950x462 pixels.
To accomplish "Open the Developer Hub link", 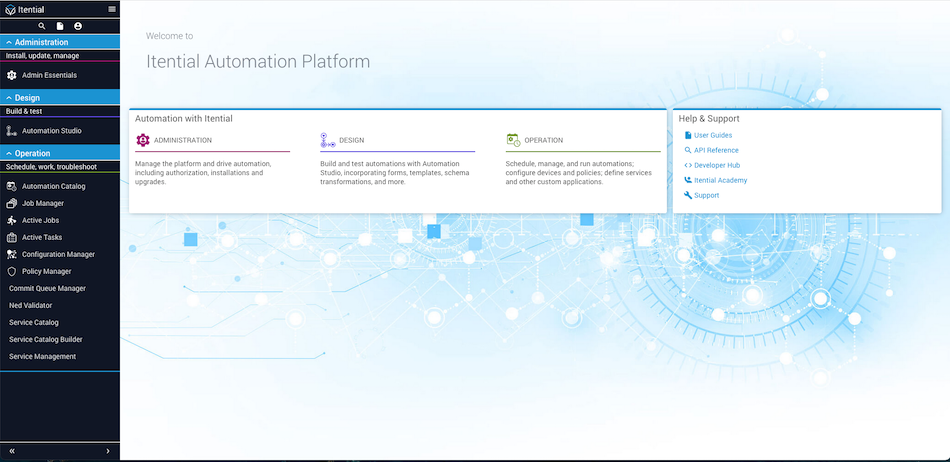I will click(x=717, y=165).
